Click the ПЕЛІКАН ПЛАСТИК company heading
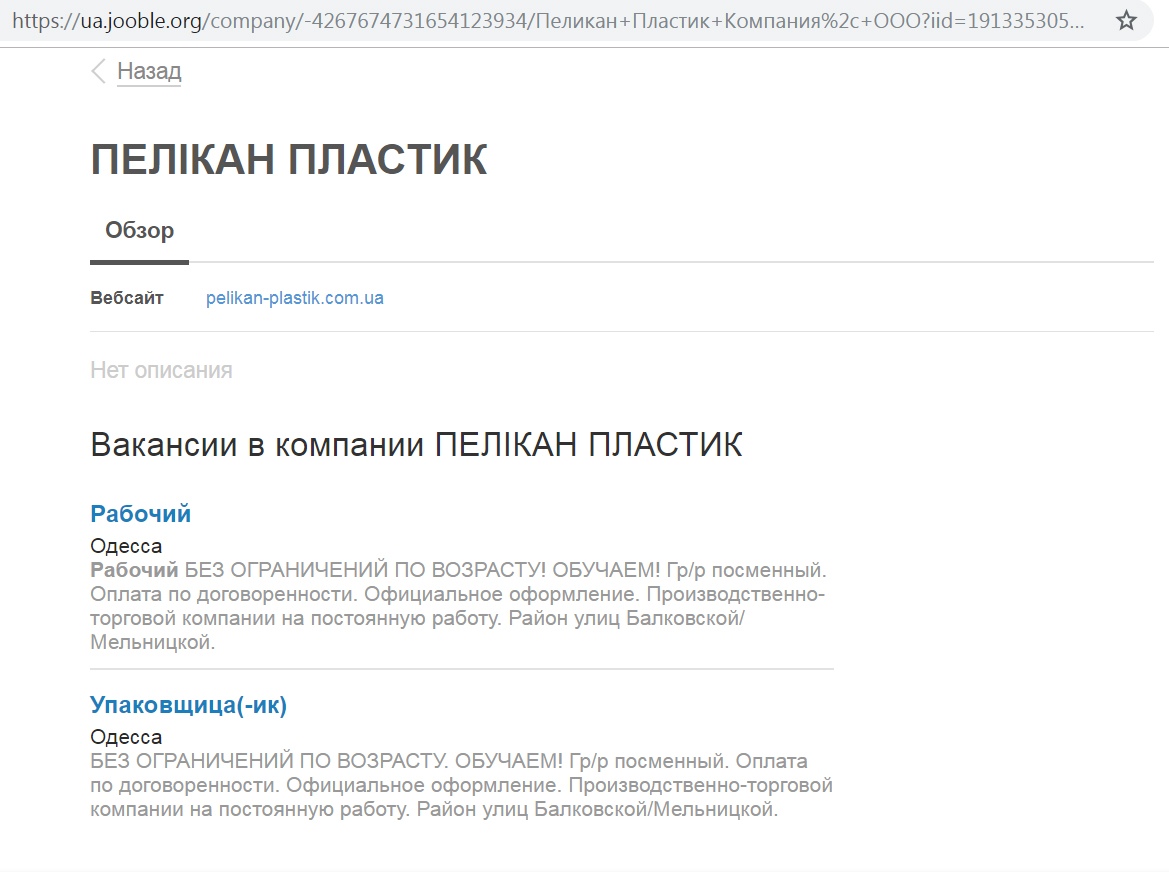1169x872 pixels. click(289, 159)
